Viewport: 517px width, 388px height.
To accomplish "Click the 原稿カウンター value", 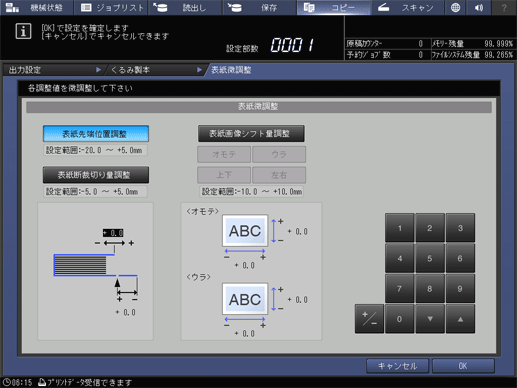I will click(421, 44).
